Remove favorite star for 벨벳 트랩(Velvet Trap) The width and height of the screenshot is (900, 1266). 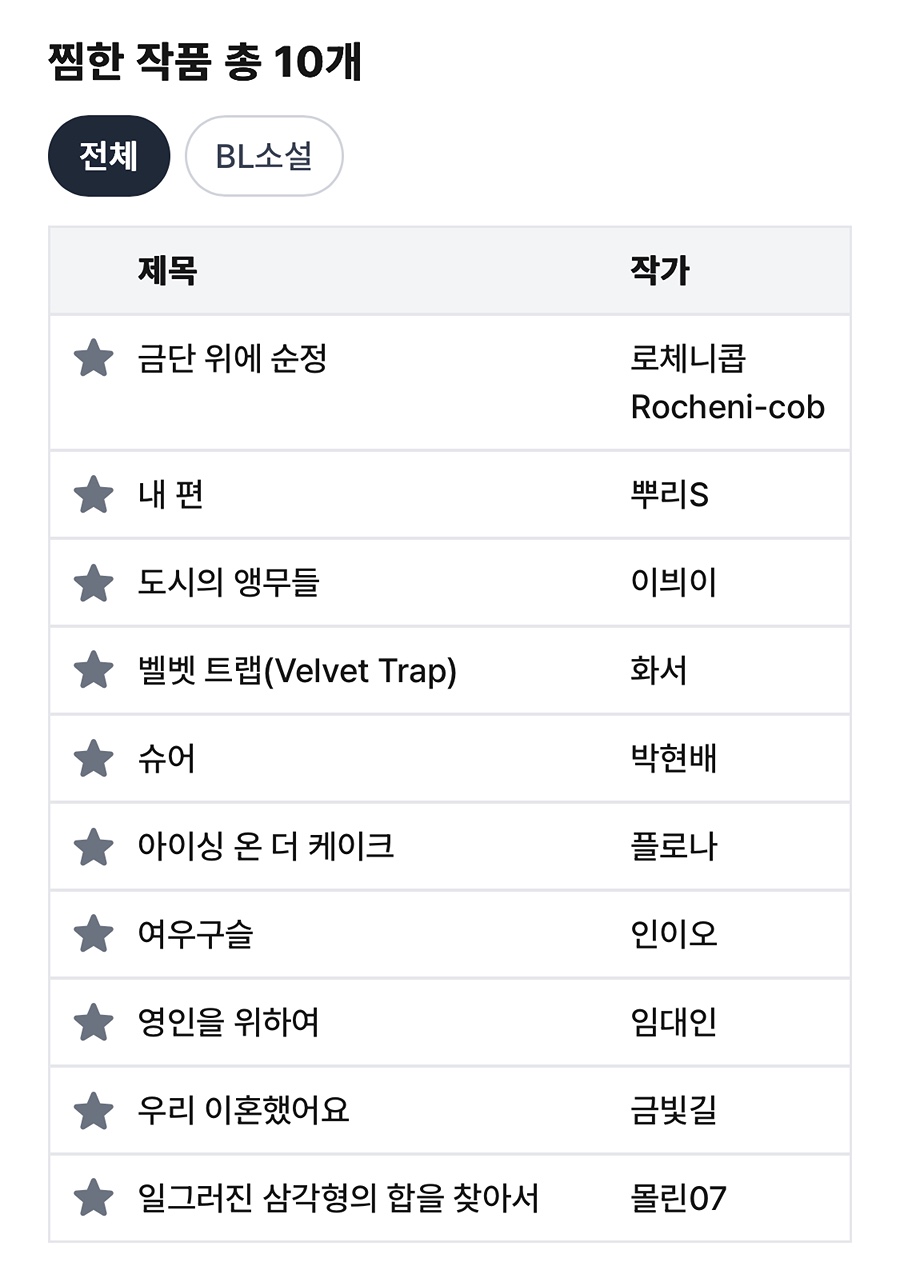click(93, 670)
